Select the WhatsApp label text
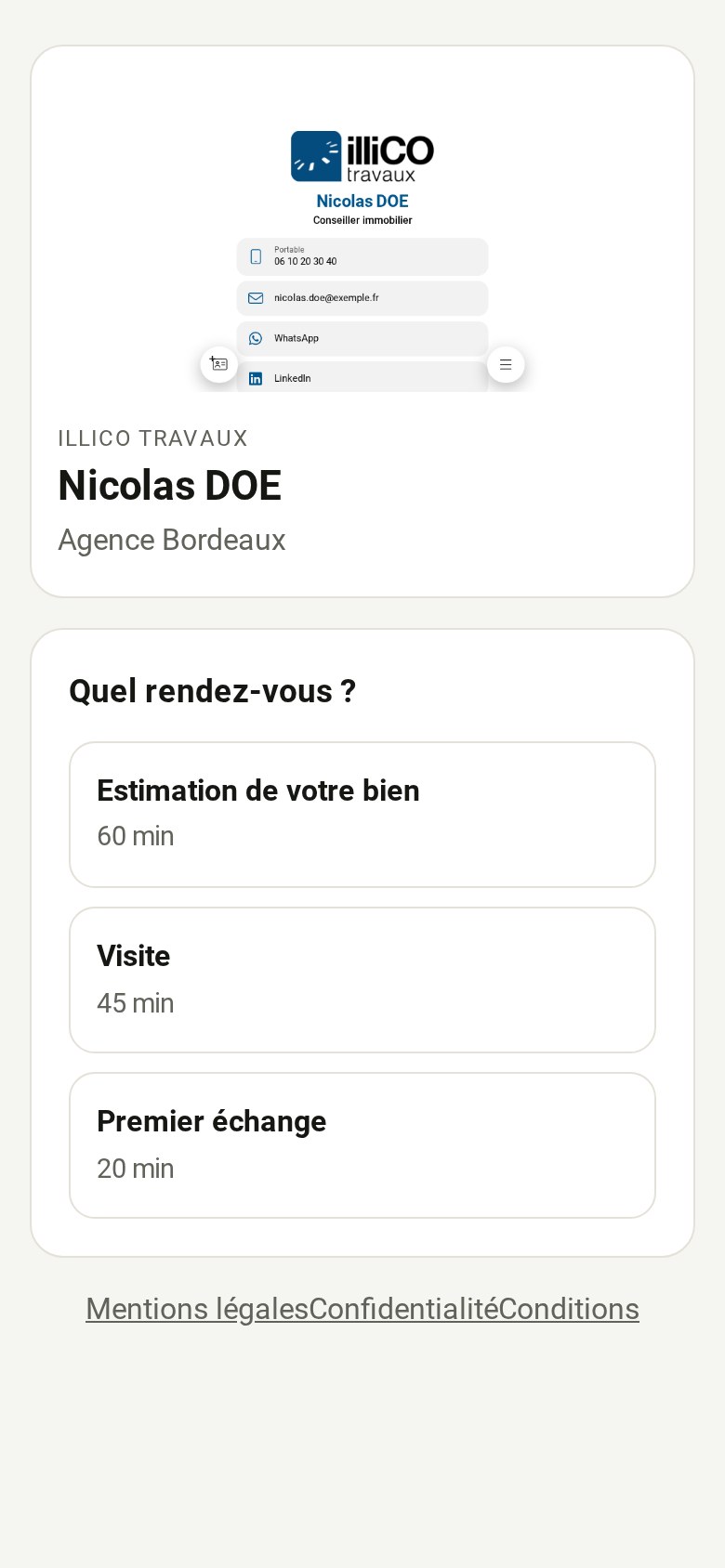The image size is (725, 1568). click(x=297, y=338)
